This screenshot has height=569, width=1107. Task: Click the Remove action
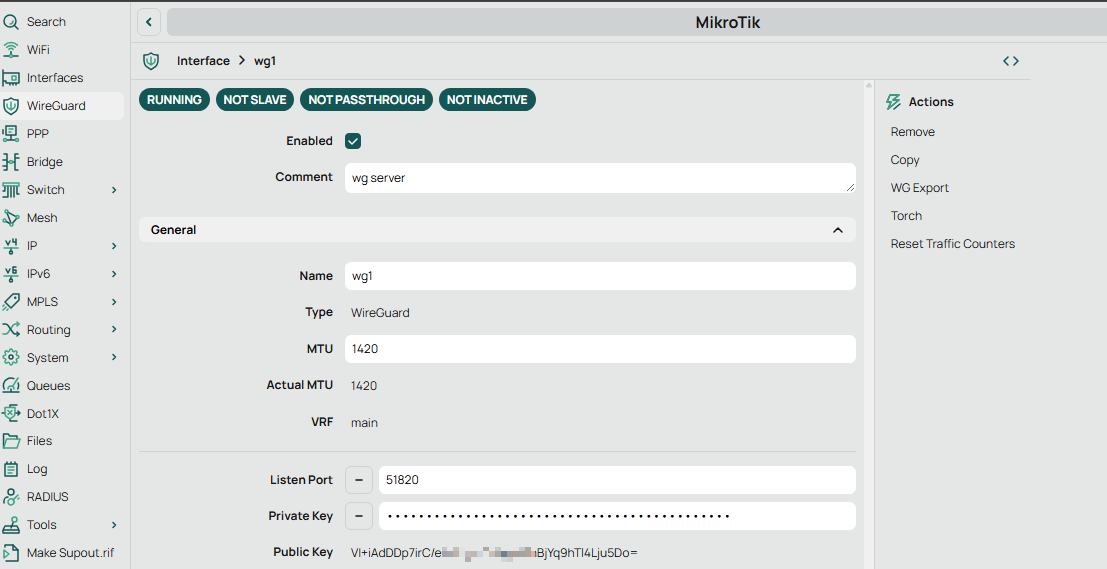tap(912, 132)
